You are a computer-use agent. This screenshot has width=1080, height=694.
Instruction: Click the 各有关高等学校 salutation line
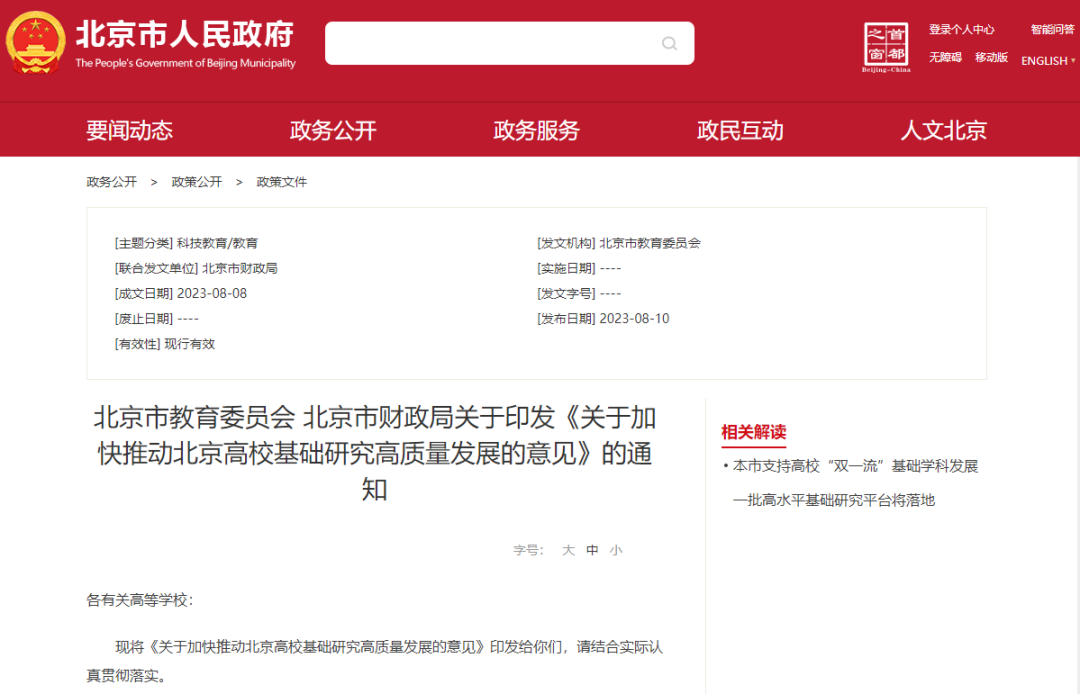pyautogui.click(x=139, y=600)
